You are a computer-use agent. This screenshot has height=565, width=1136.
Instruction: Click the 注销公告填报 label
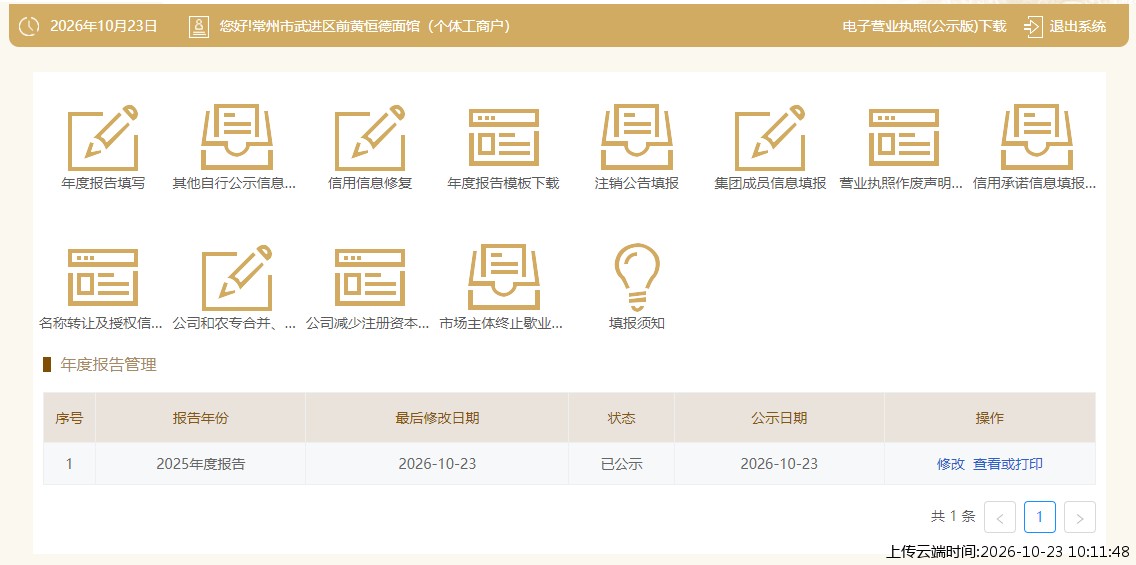click(x=637, y=183)
